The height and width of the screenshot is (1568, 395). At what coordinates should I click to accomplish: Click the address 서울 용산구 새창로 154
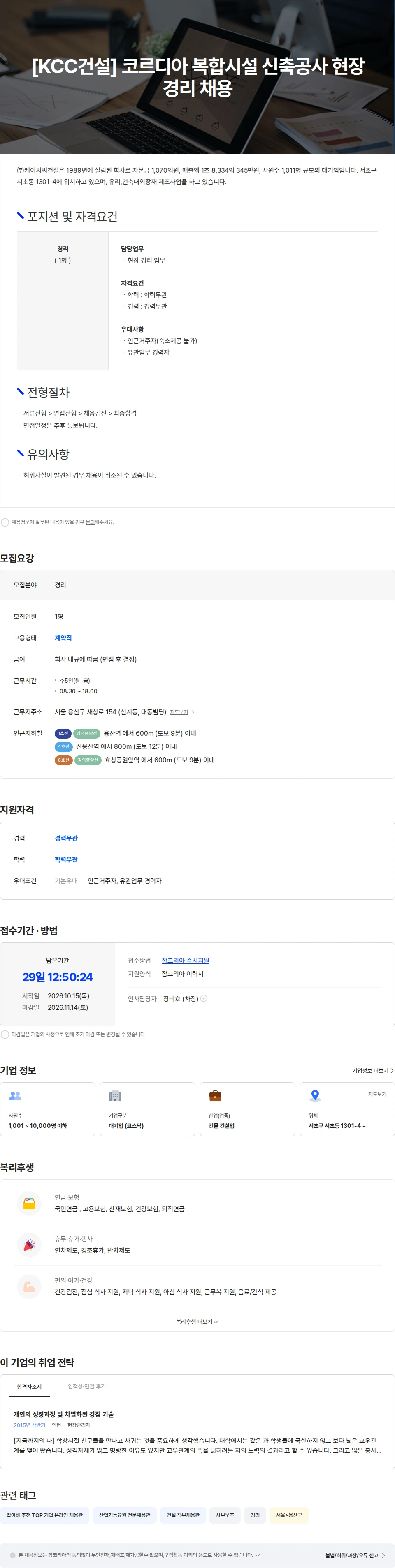click(x=110, y=712)
